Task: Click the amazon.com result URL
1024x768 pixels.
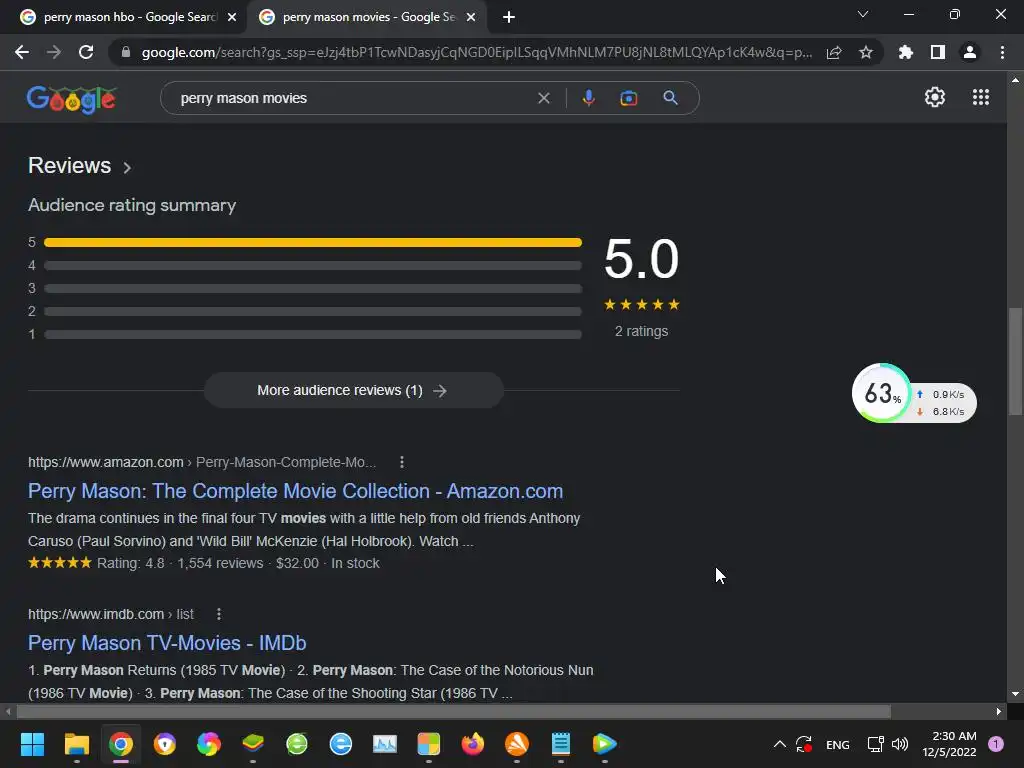Action: pyautogui.click(x=202, y=462)
